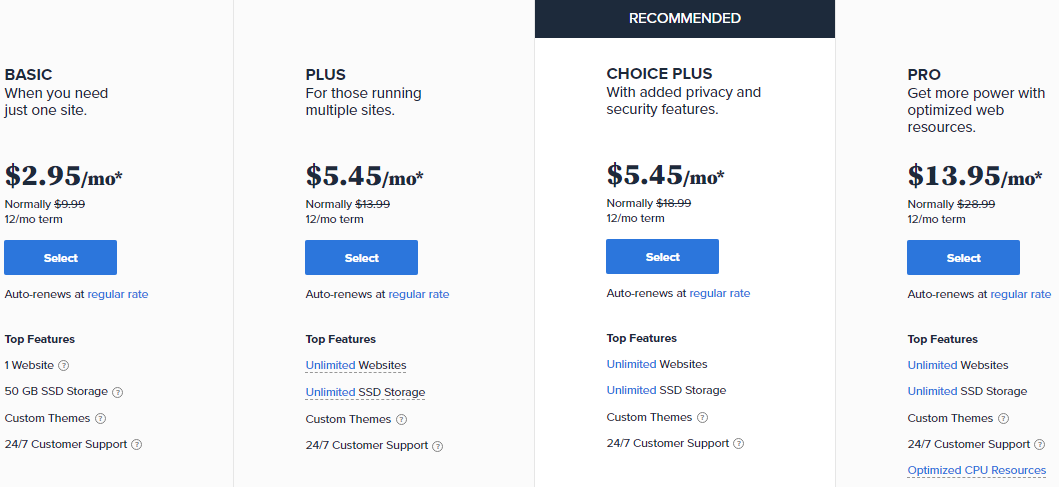Image resolution: width=1059 pixels, height=487 pixels.
Task: Click Pro plan 24/7 Customer Support help icon
Action: pyautogui.click(x=1040, y=444)
